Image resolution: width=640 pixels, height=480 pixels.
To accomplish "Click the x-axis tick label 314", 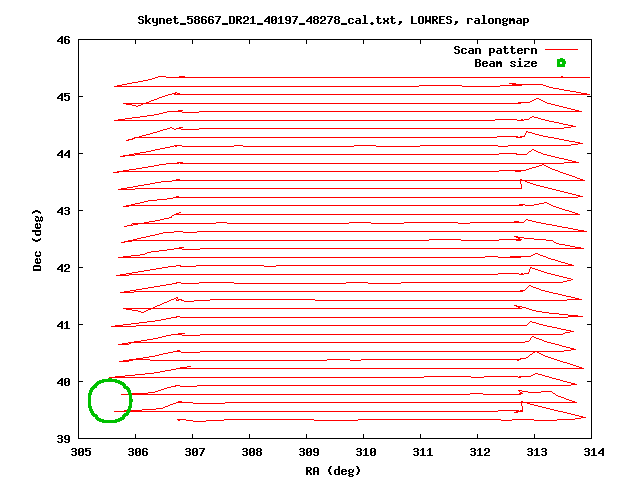I will click(594, 452).
